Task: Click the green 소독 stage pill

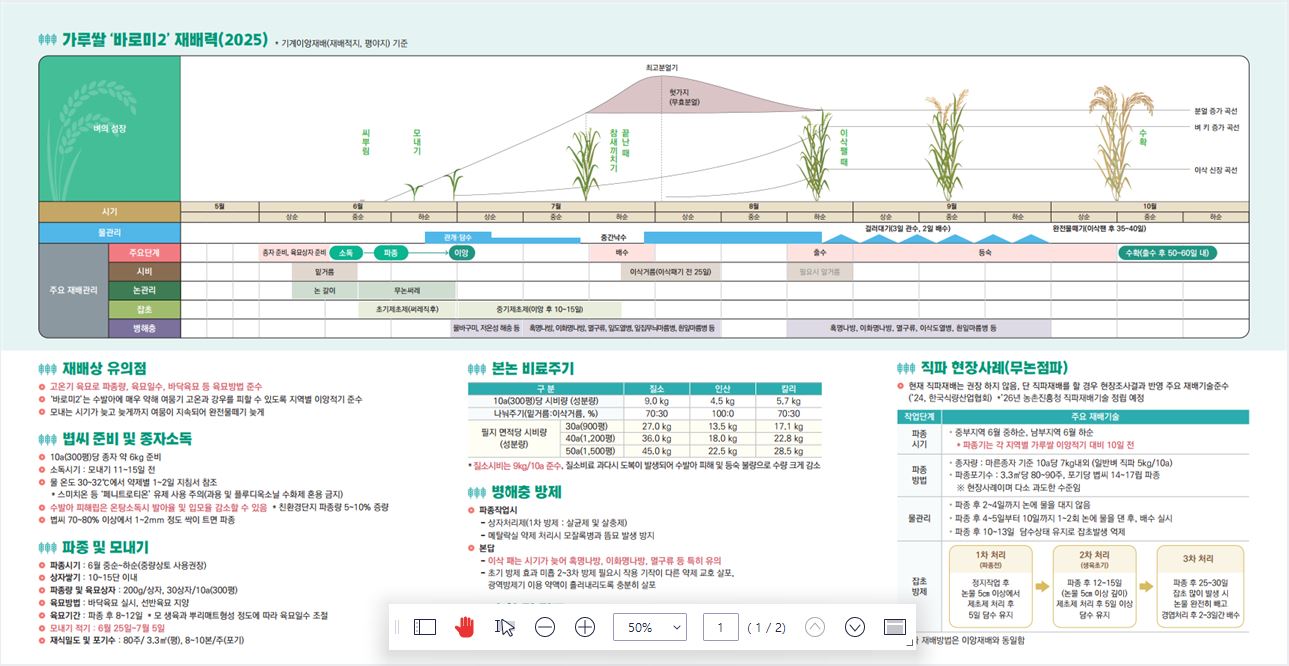Action: coord(345,253)
